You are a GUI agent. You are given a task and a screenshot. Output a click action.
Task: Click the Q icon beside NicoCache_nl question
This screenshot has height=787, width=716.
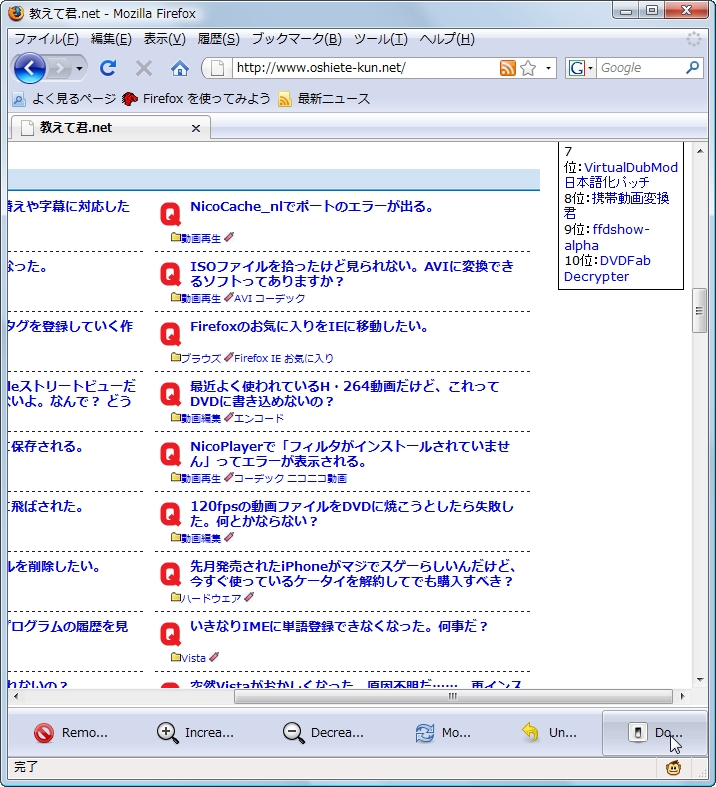coord(171,214)
